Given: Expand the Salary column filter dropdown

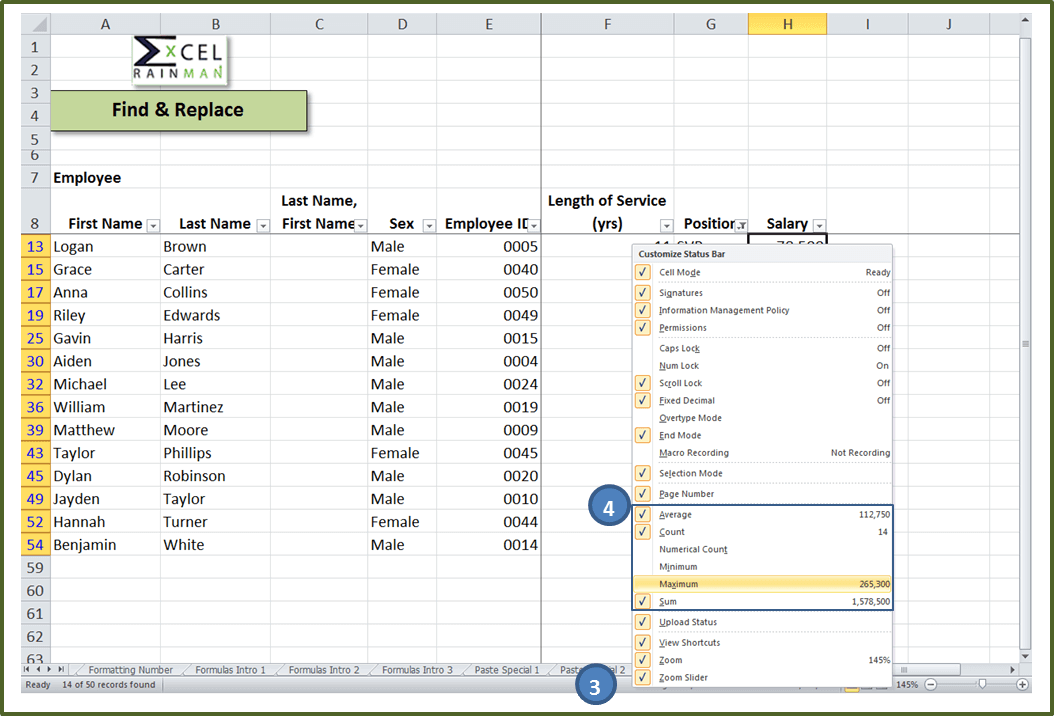Looking at the screenshot, I should click(x=819, y=225).
